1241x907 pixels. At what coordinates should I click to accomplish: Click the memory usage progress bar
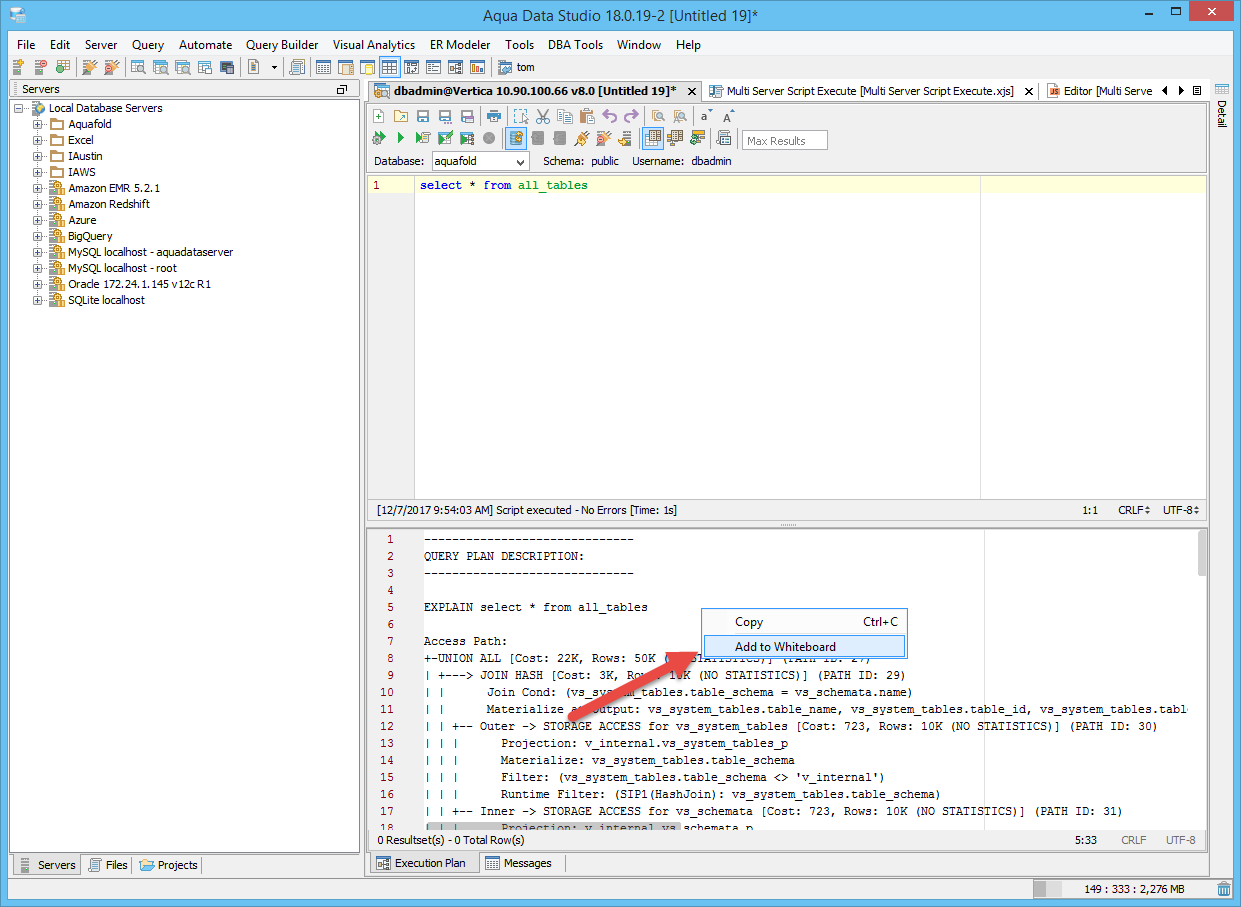(x=1123, y=889)
